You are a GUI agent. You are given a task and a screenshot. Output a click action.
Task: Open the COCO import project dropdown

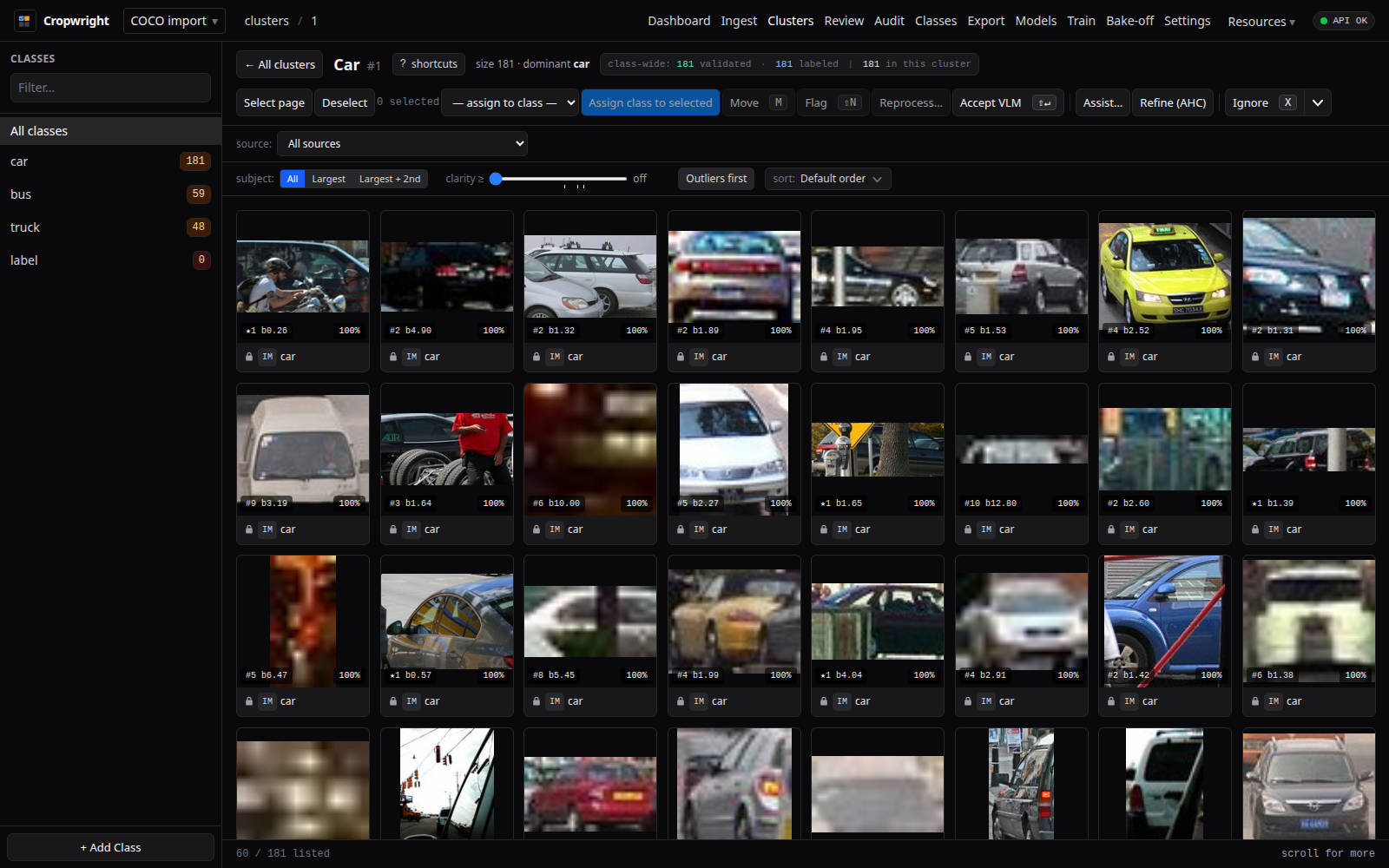click(x=174, y=21)
